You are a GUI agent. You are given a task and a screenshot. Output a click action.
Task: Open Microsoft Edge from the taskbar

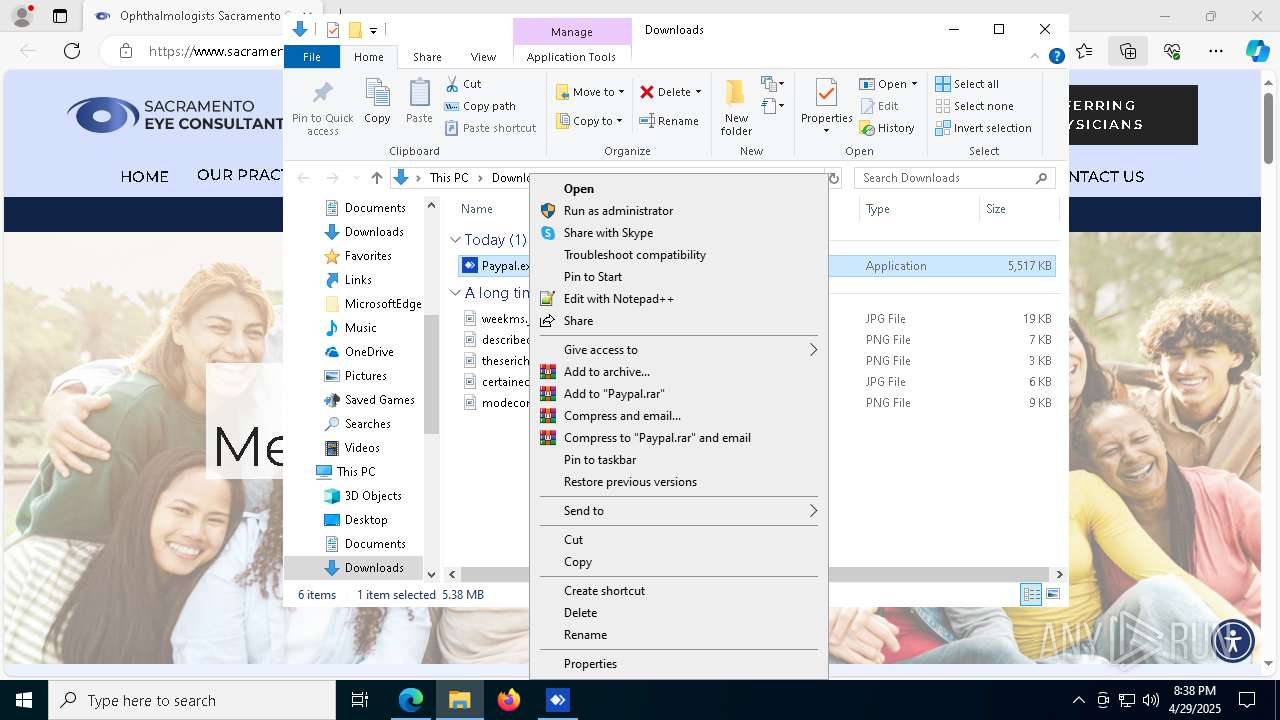tap(411, 700)
